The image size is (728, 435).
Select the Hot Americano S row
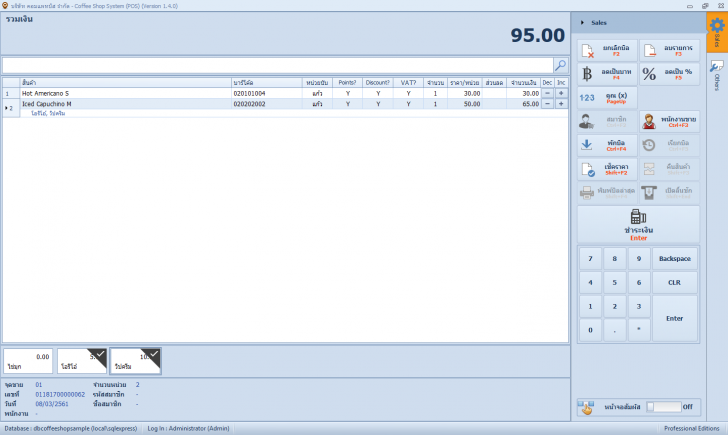point(285,93)
